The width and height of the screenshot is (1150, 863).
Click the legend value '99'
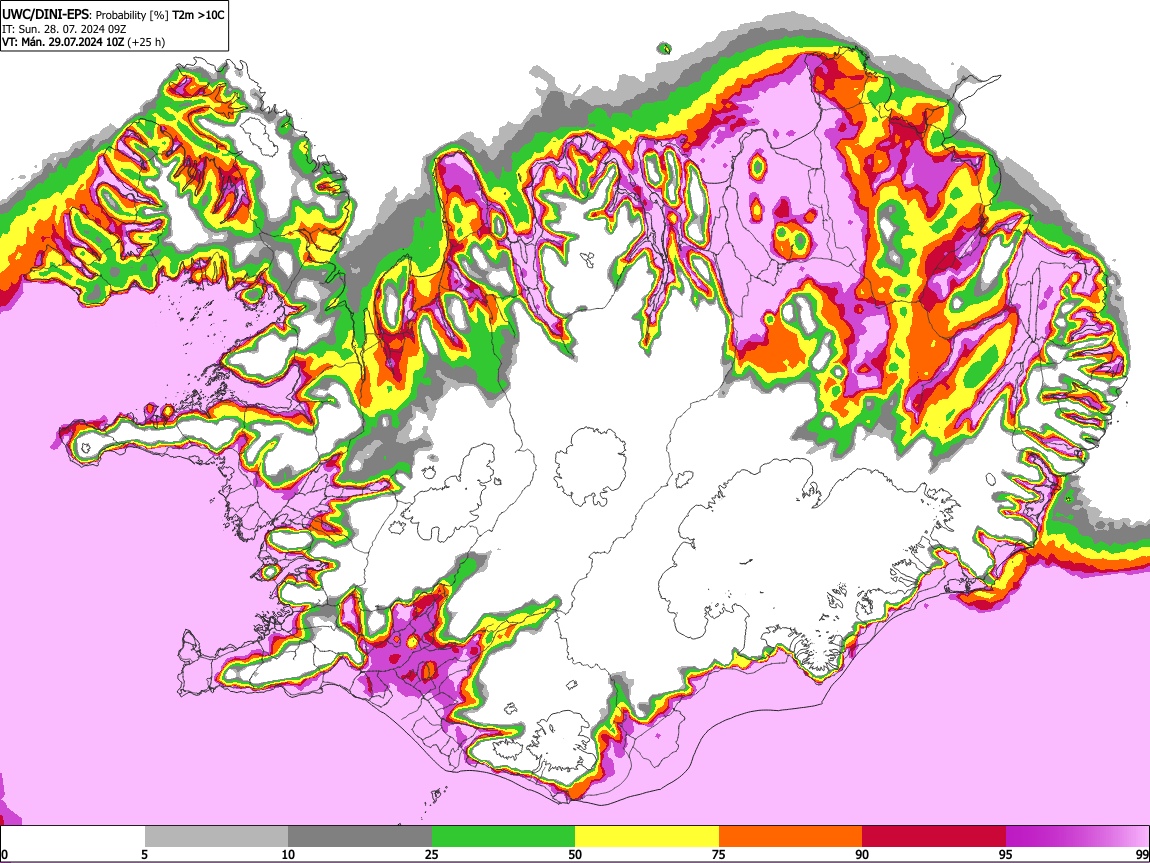(1142, 855)
